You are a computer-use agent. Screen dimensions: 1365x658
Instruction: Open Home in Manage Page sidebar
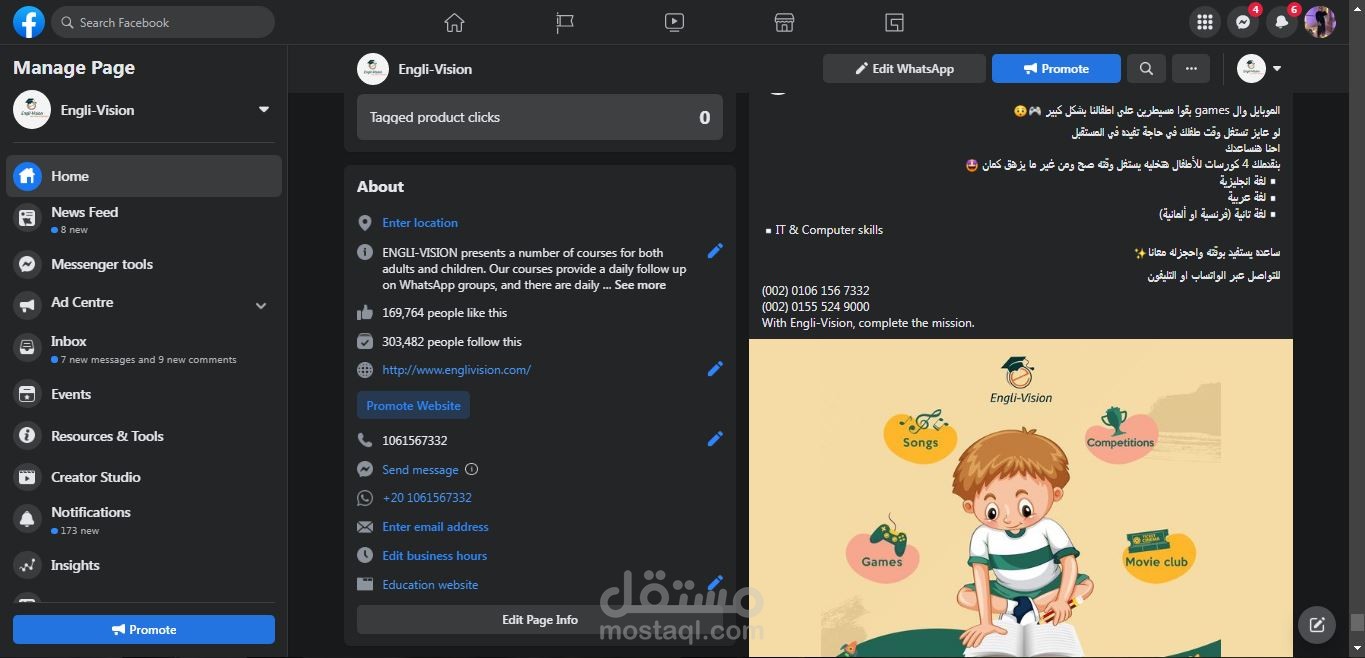coord(146,176)
